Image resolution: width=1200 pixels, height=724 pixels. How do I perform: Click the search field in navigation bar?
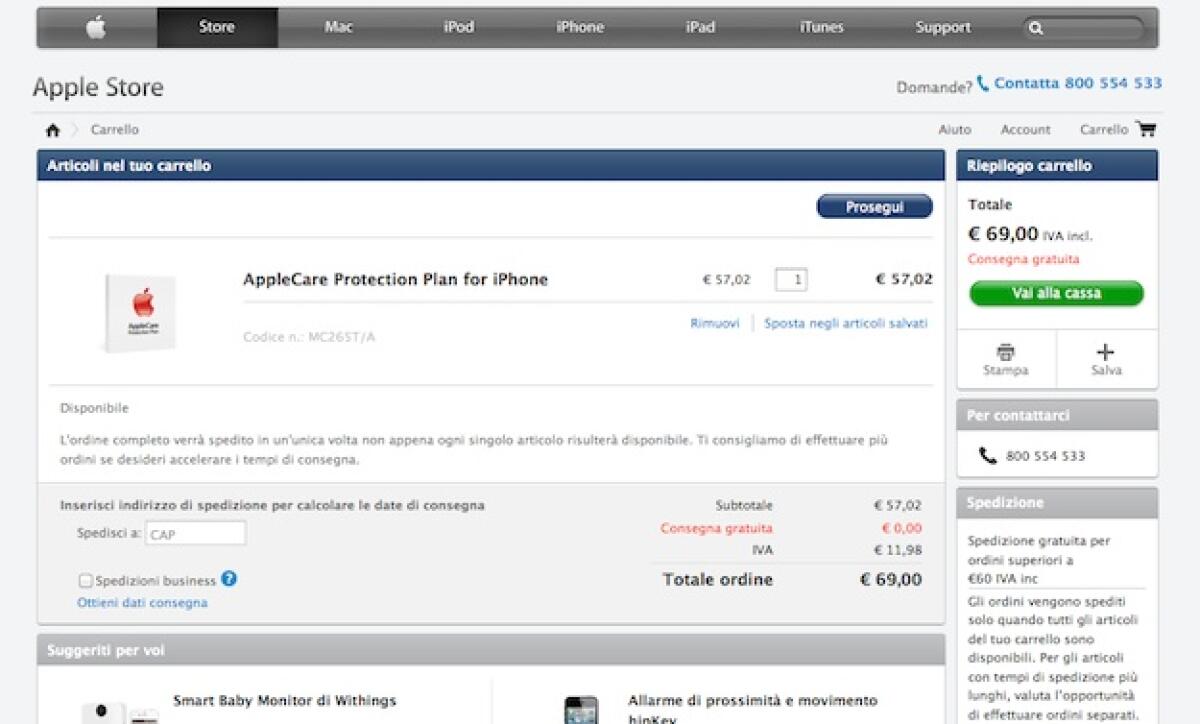pos(1084,29)
